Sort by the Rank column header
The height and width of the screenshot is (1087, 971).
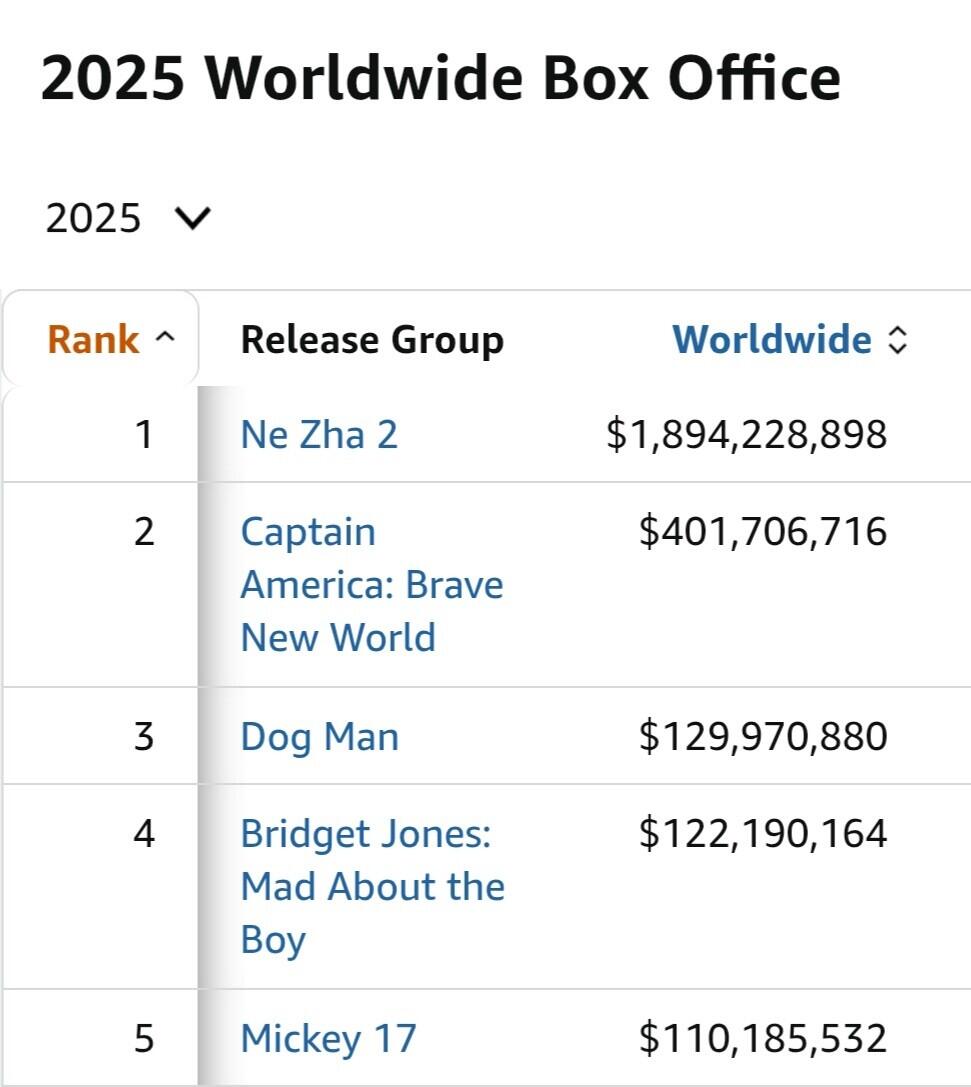(93, 340)
